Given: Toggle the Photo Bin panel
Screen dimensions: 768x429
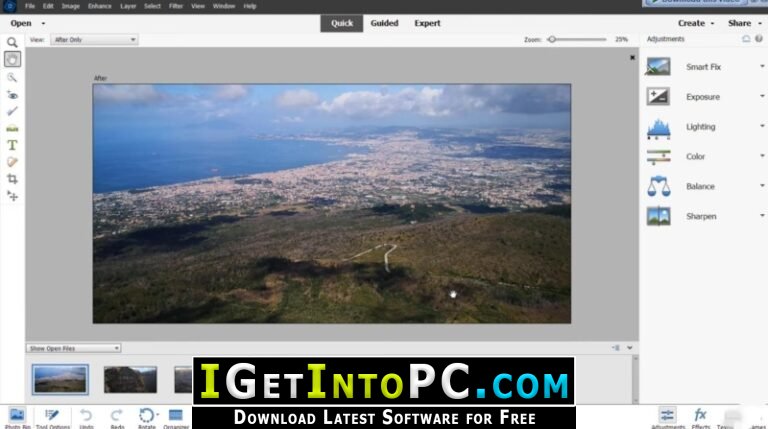Looking at the screenshot, I should [16, 415].
